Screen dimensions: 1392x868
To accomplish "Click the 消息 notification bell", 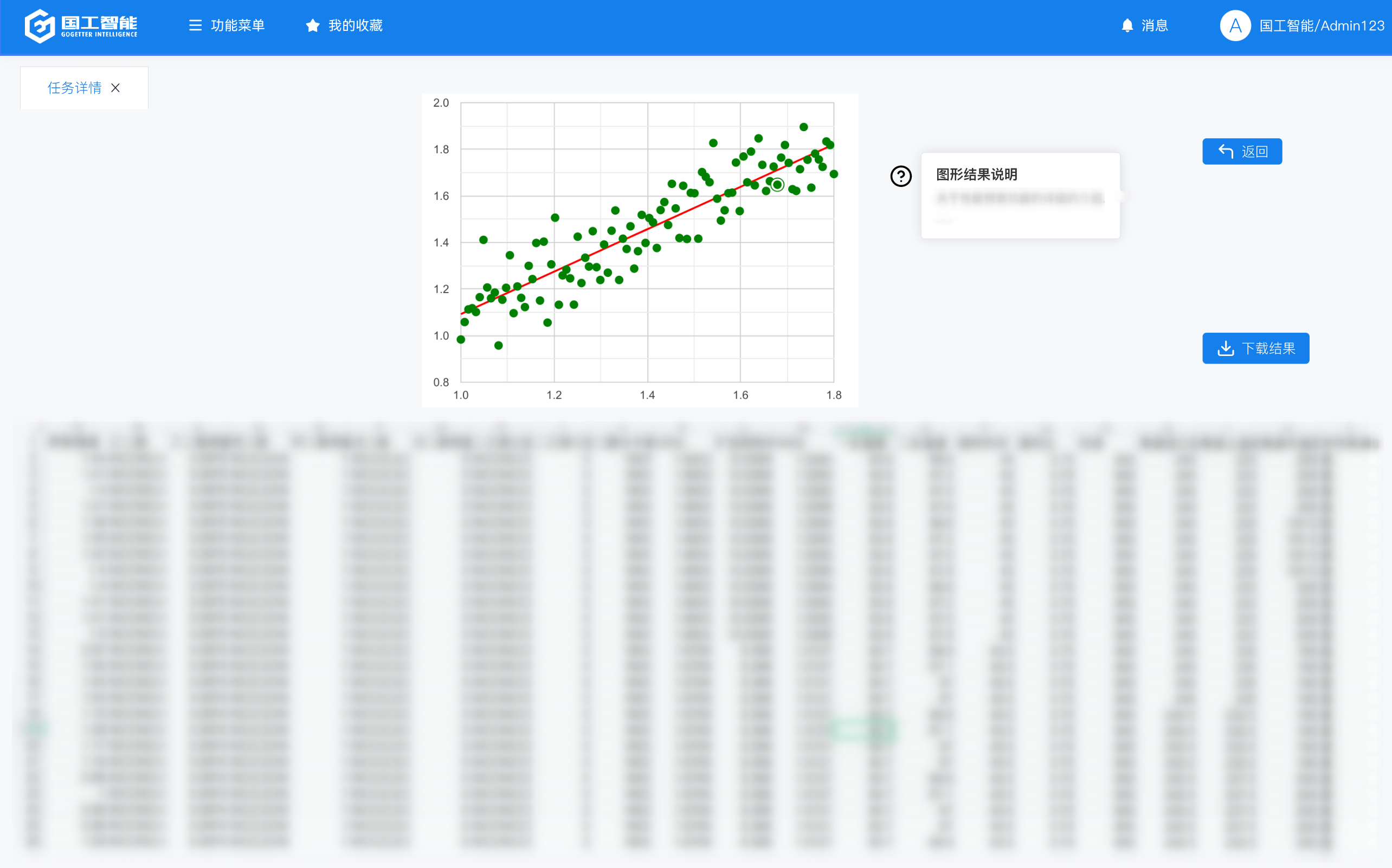I will (1127, 25).
